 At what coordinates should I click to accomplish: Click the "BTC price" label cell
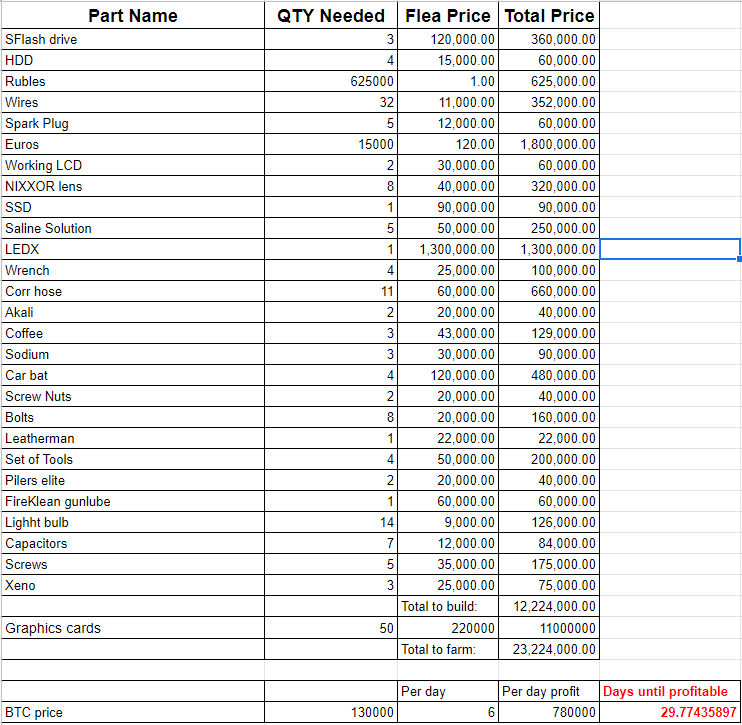click(132, 713)
